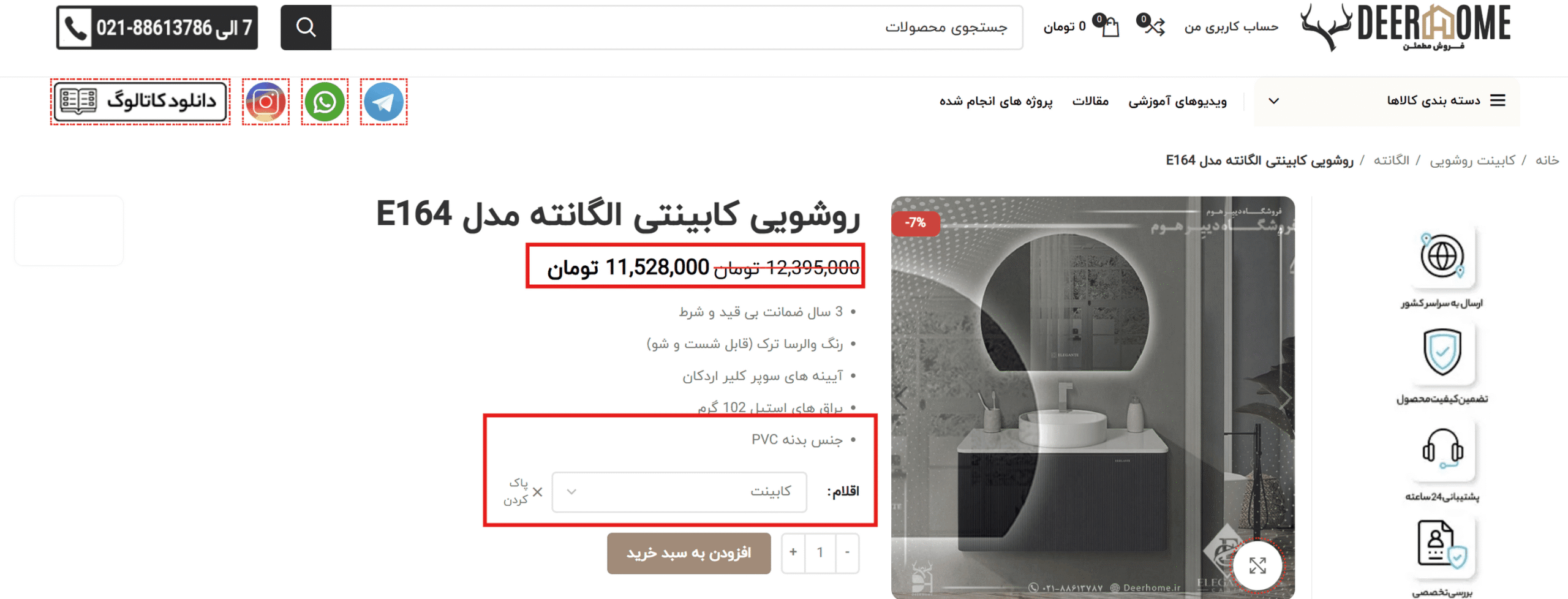Viewport: 1568px width, 599px height.
Task: Decrease quantity with the minus button
Action: pos(848,552)
